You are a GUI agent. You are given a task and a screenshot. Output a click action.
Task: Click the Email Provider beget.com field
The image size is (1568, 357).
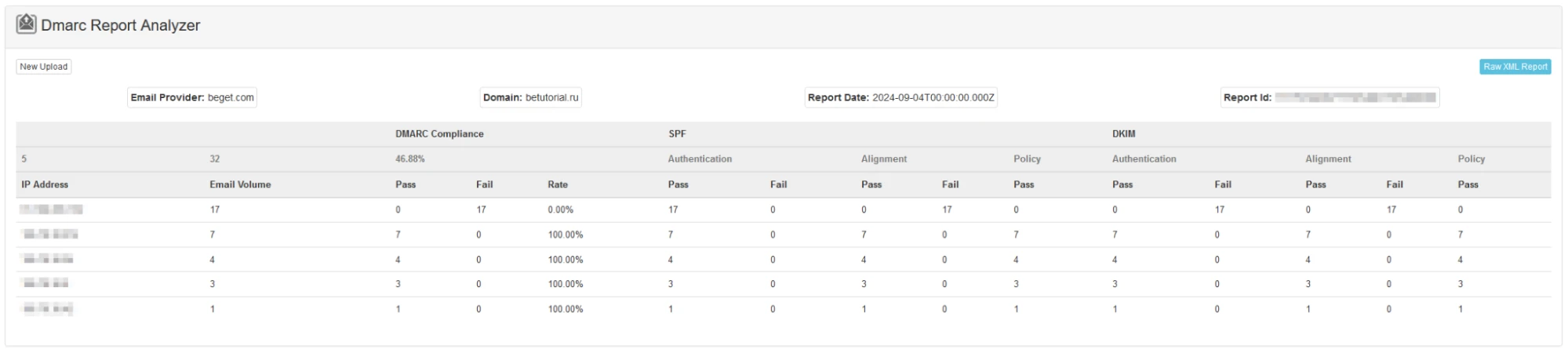(192, 97)
